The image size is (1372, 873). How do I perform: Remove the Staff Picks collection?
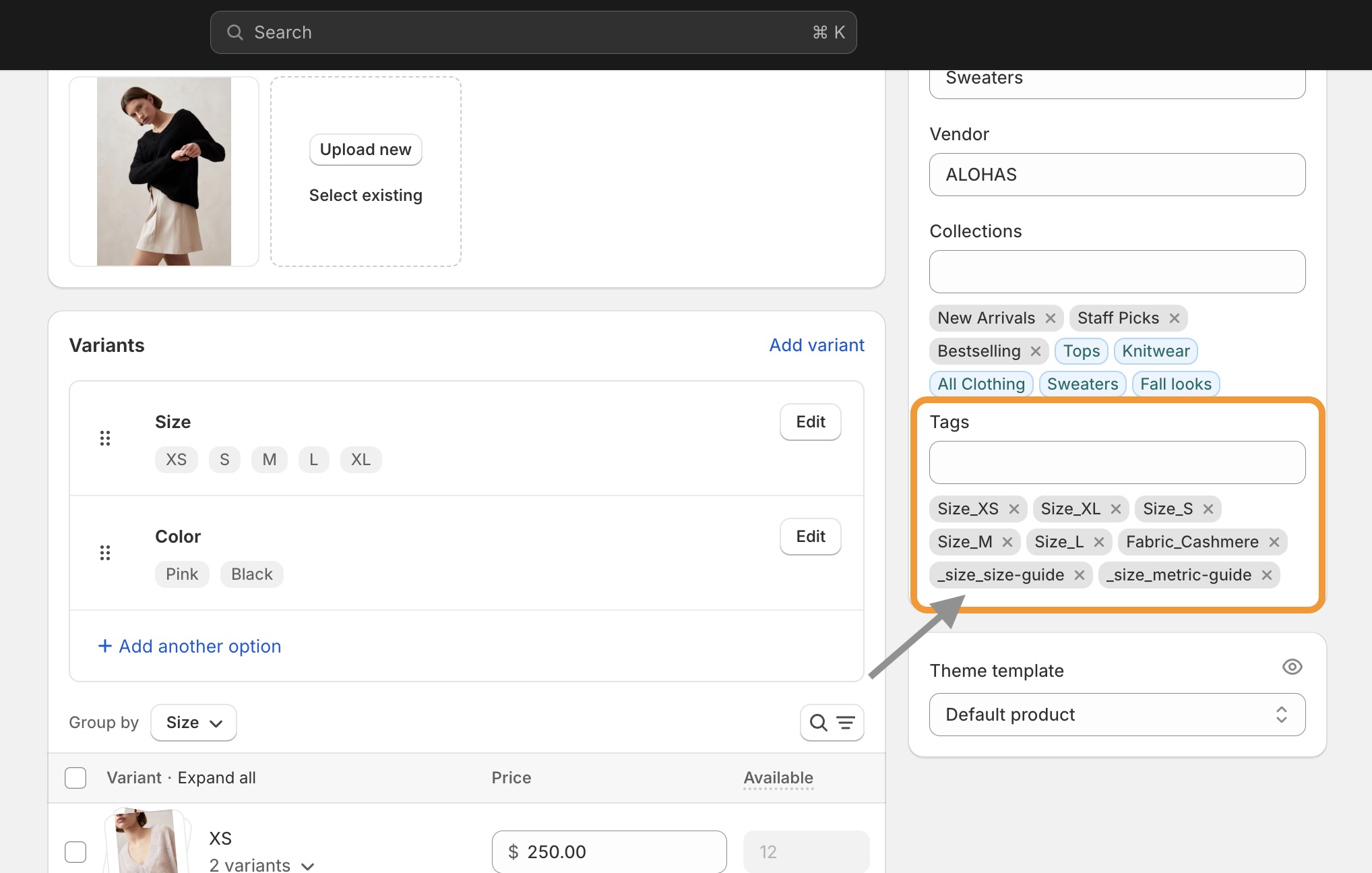pyautogui.click(x=1175, y=318)
